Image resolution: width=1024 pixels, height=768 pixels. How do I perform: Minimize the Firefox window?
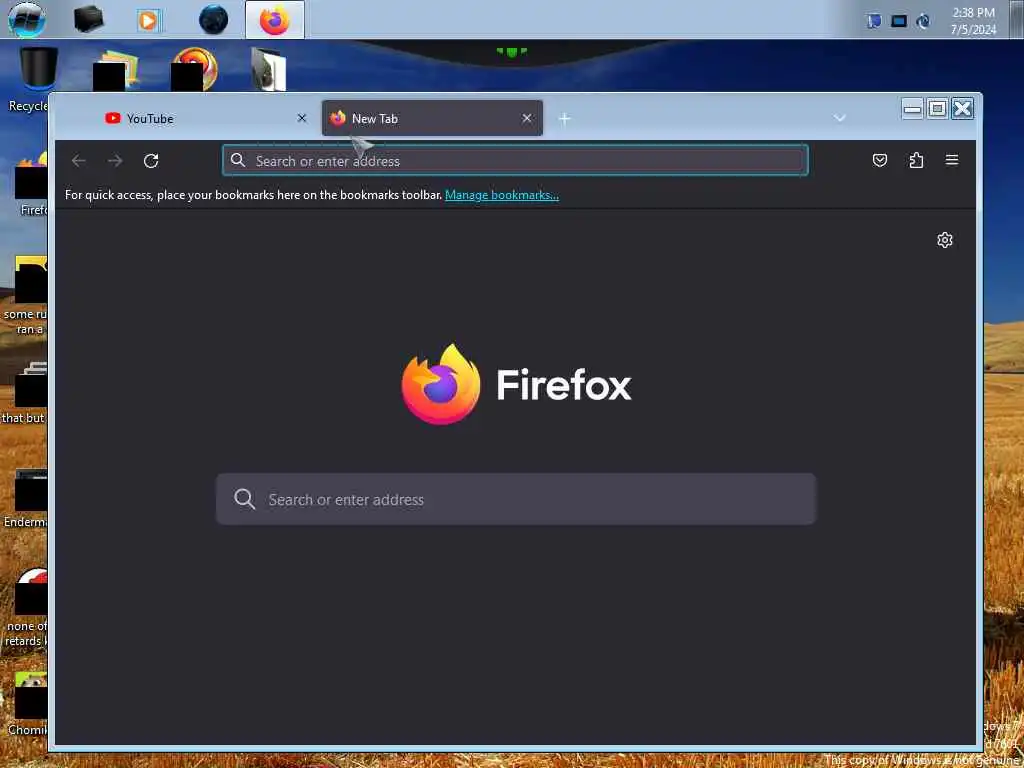tap(913, 108)
